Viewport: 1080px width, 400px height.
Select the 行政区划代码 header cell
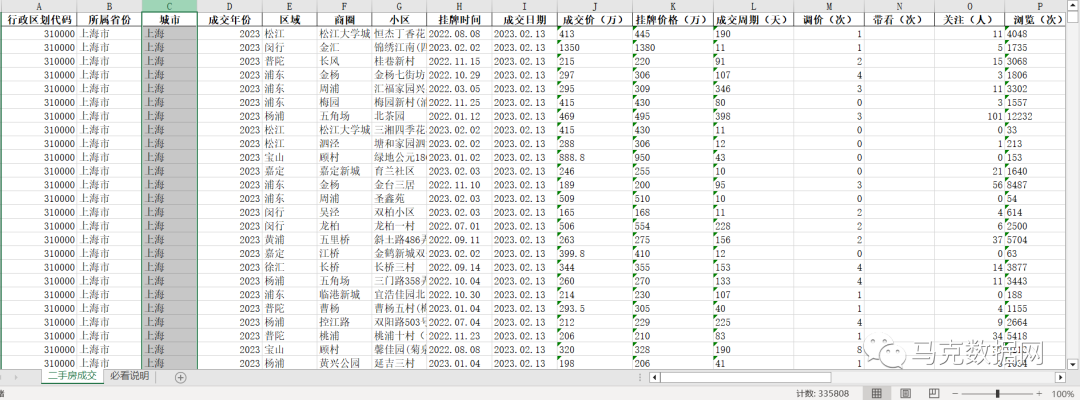39,20
